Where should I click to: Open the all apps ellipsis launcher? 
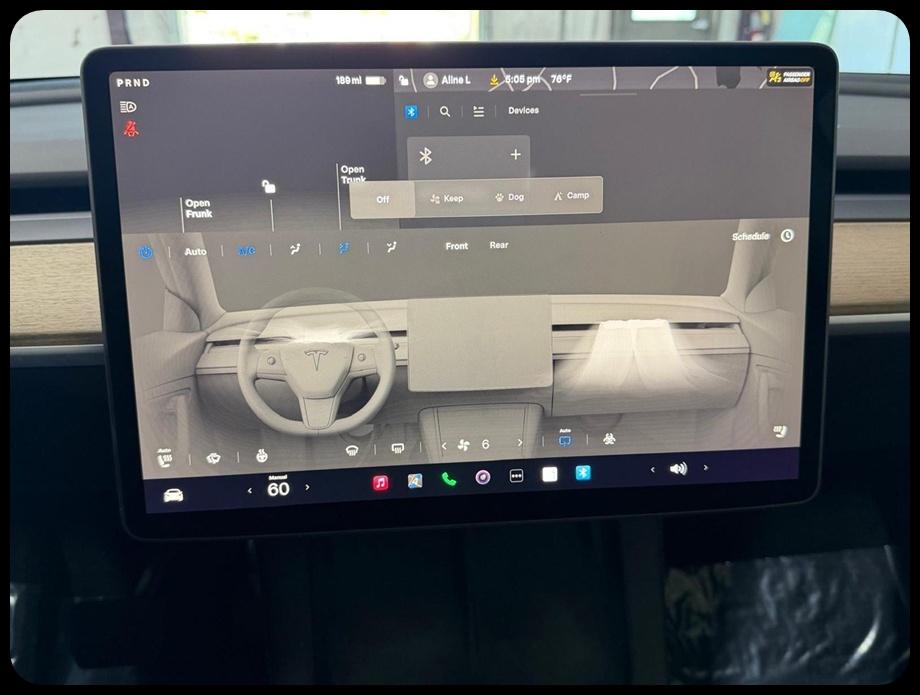coord(516,476)
